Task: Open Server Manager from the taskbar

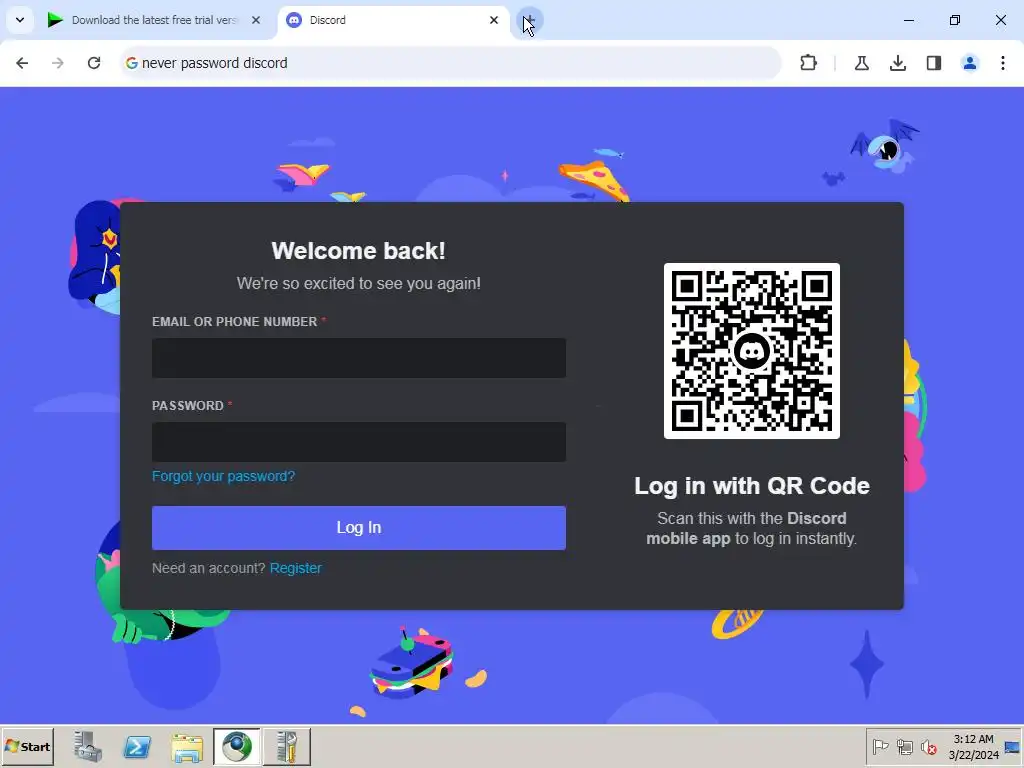Action: point(88,746)
